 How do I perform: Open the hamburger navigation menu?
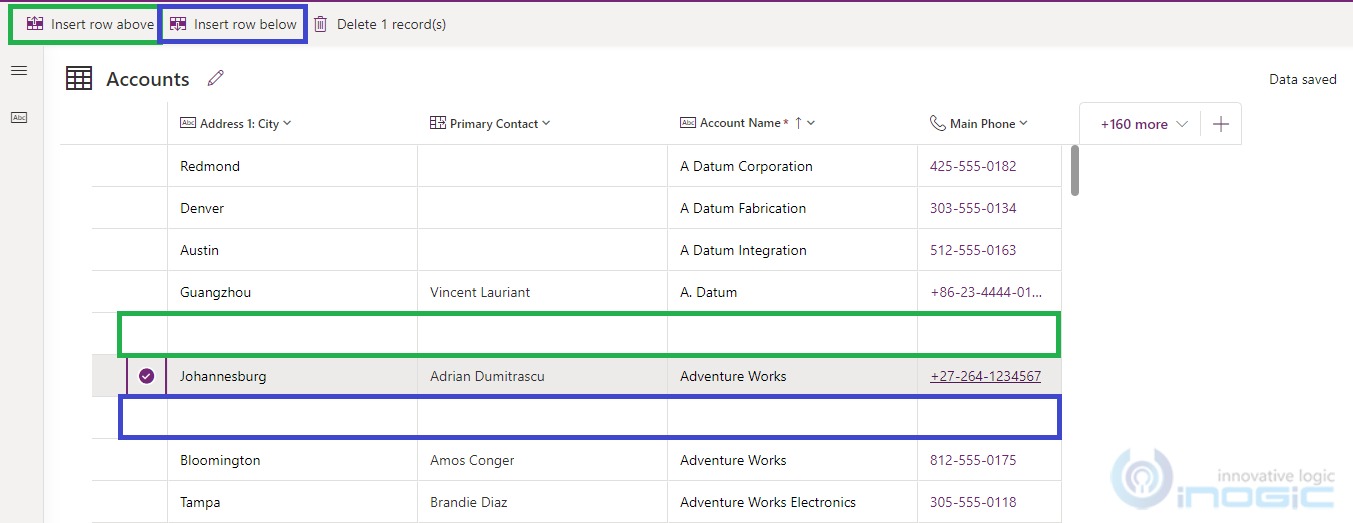click(x=19, y=70)
